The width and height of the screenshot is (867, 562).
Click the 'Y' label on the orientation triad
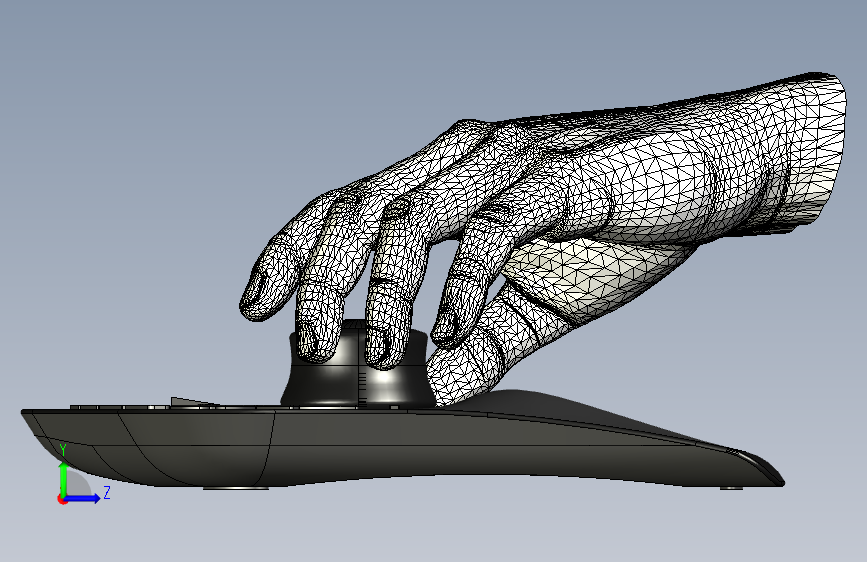[63, 450]
